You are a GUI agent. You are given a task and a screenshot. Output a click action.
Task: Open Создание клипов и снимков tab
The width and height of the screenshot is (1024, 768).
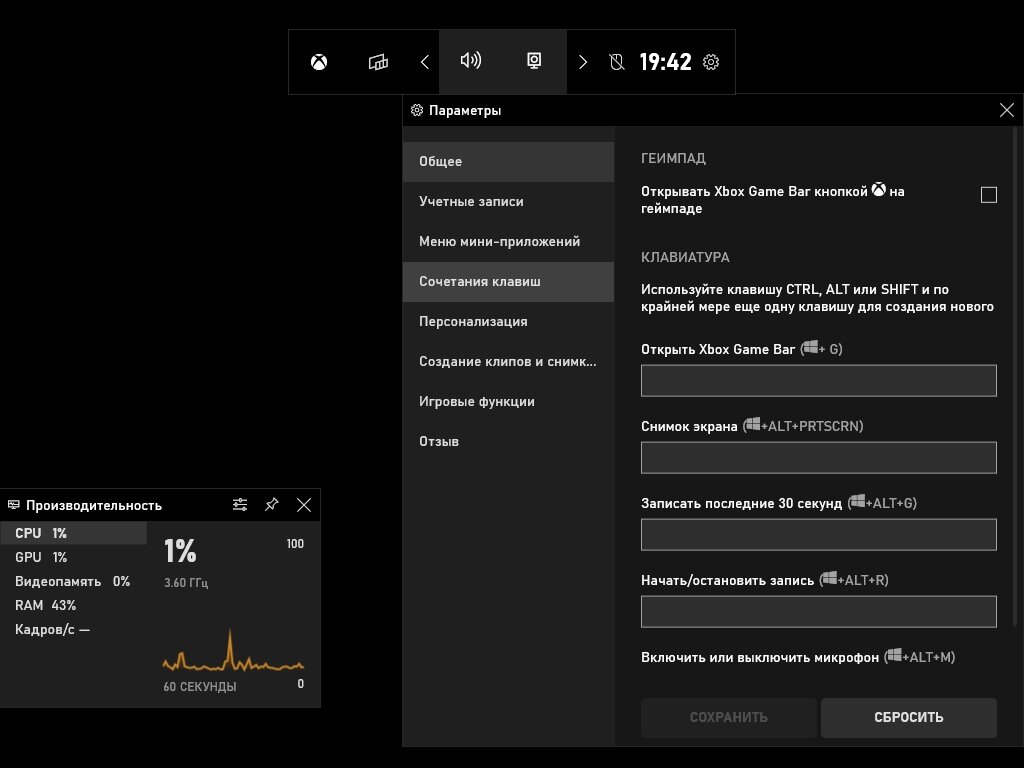pyautogui.click(x=508, y=361)
